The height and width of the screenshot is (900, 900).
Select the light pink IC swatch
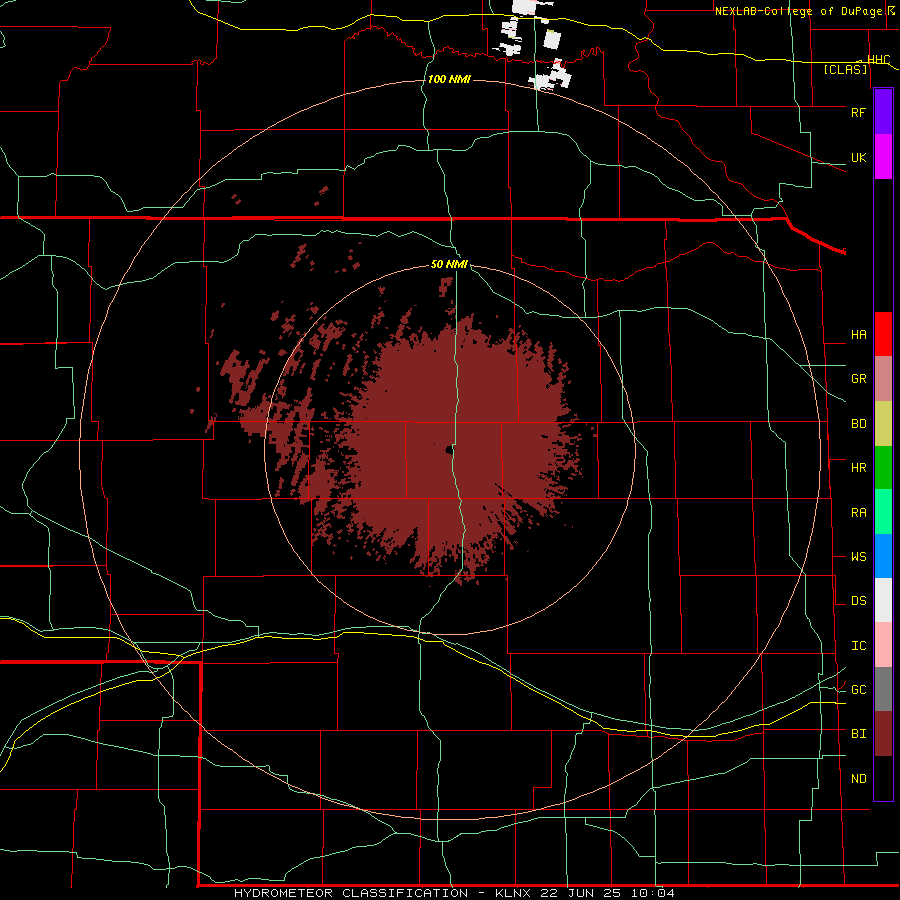883,645
